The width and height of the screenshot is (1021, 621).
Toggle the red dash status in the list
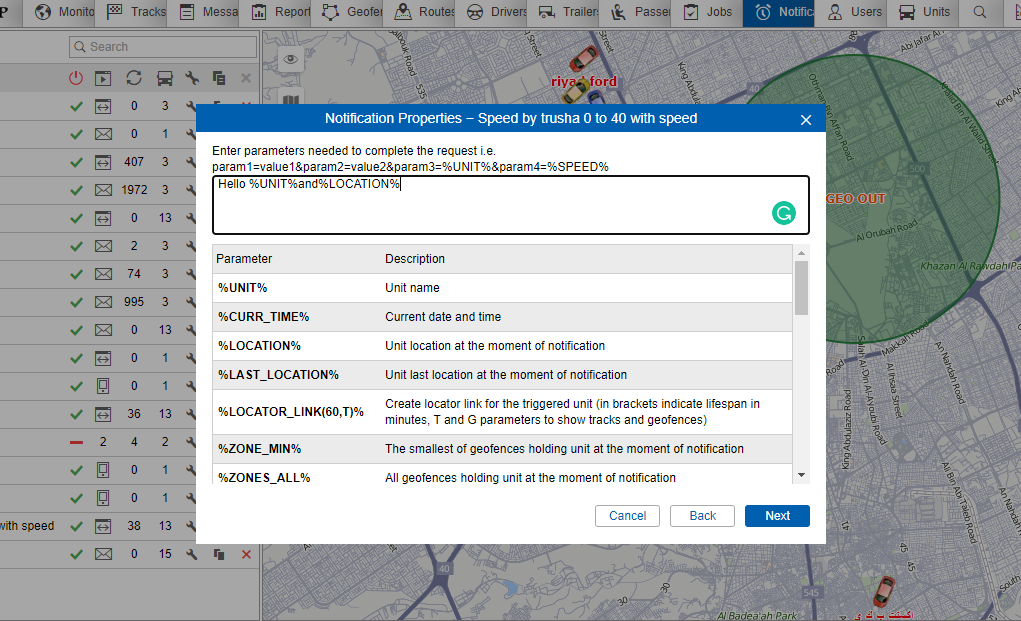[76, 442]
